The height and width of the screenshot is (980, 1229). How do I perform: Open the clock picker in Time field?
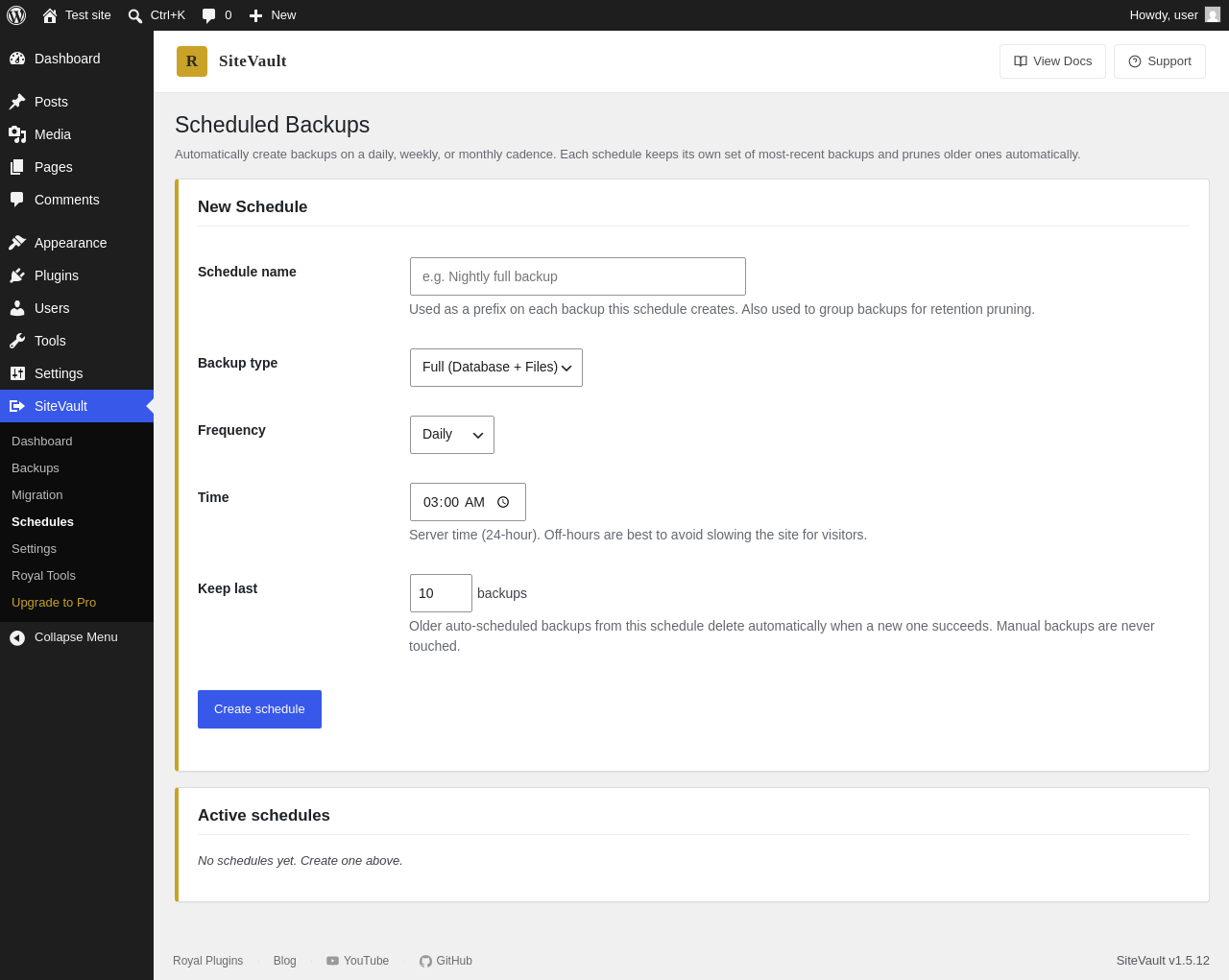tap(503, 502)
